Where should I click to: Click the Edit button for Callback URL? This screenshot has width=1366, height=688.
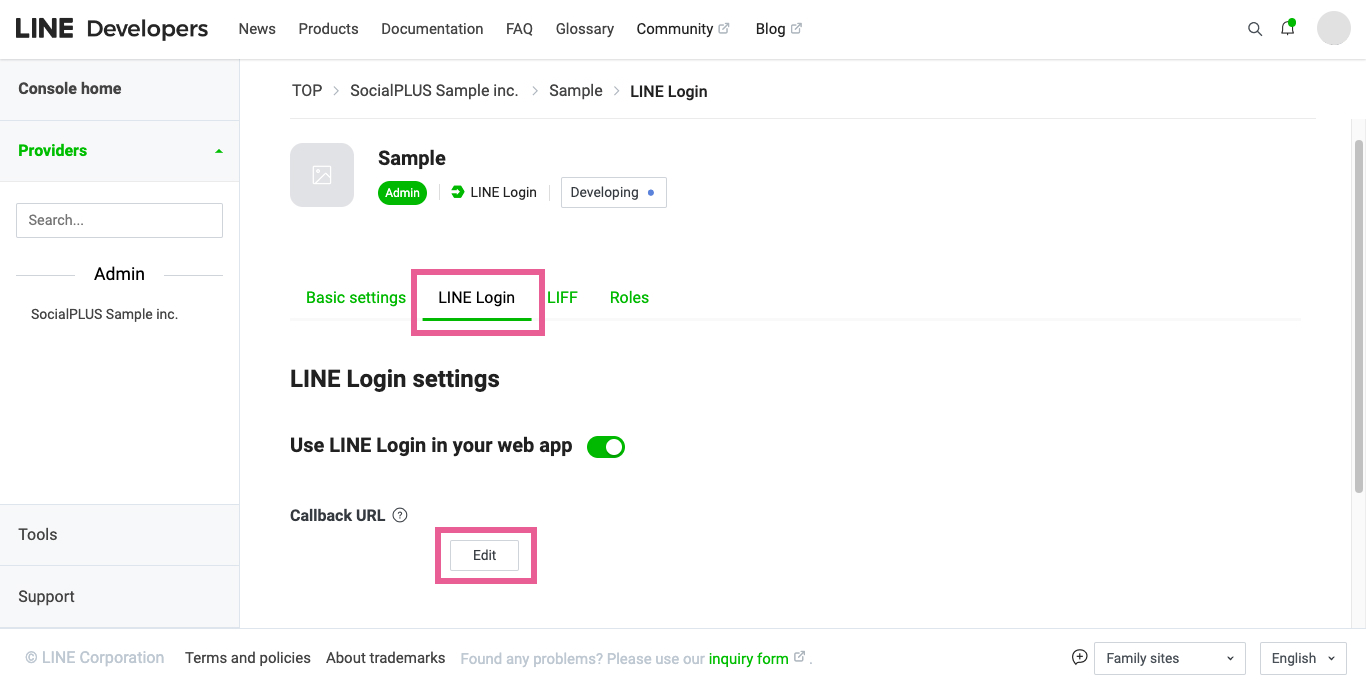(x=485, y=555)
